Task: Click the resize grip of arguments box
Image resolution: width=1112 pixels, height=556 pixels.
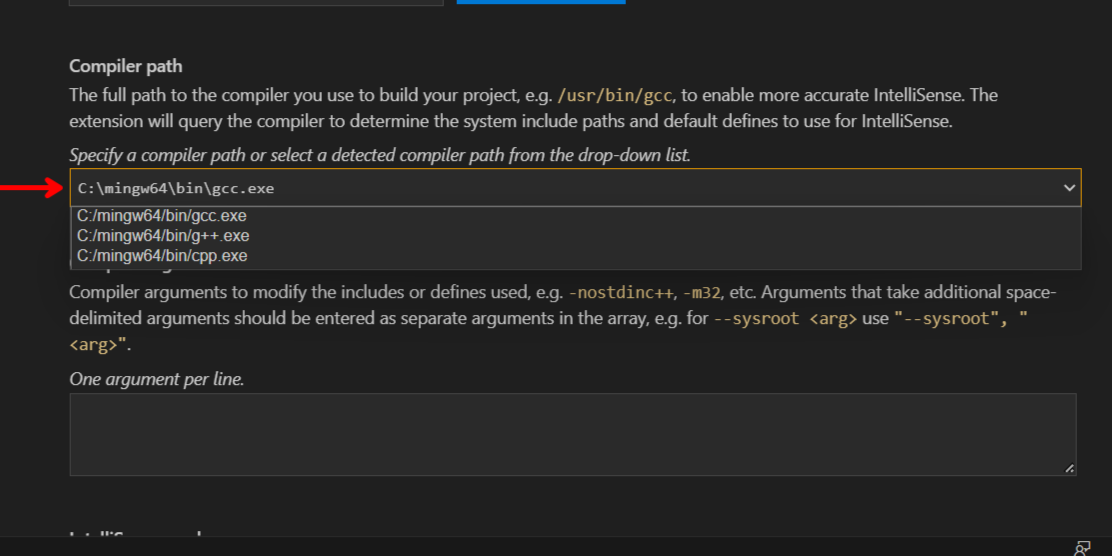Action: click(1069, 468)
